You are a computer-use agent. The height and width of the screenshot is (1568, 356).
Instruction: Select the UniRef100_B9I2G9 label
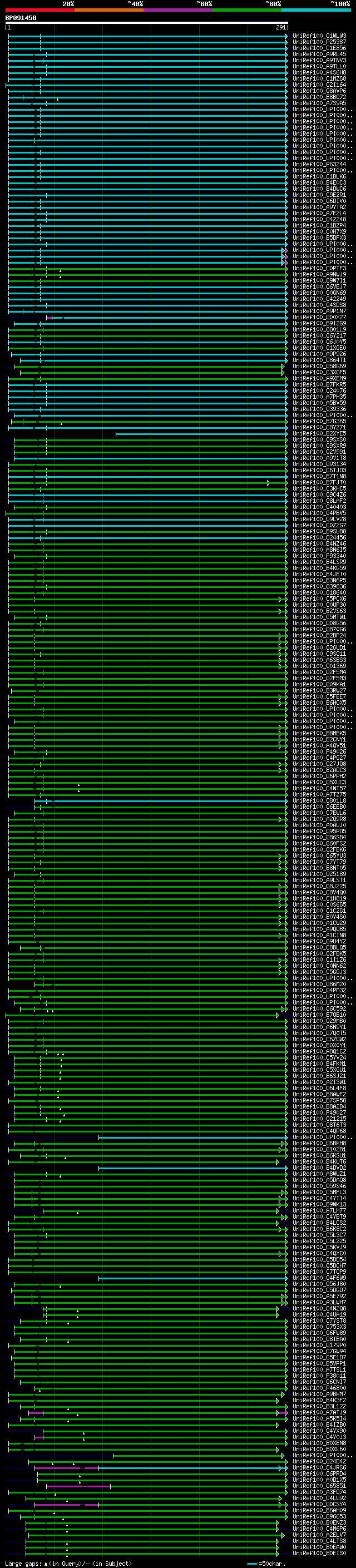(319, 323)
